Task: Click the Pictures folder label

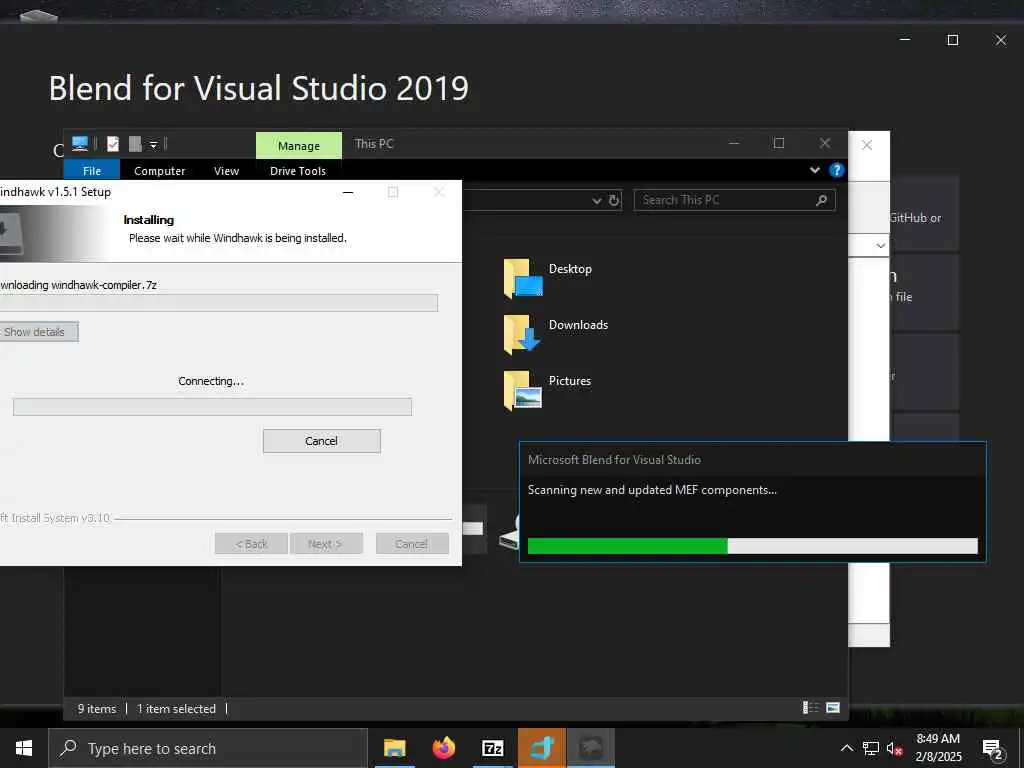Action: tap(569, 381)
